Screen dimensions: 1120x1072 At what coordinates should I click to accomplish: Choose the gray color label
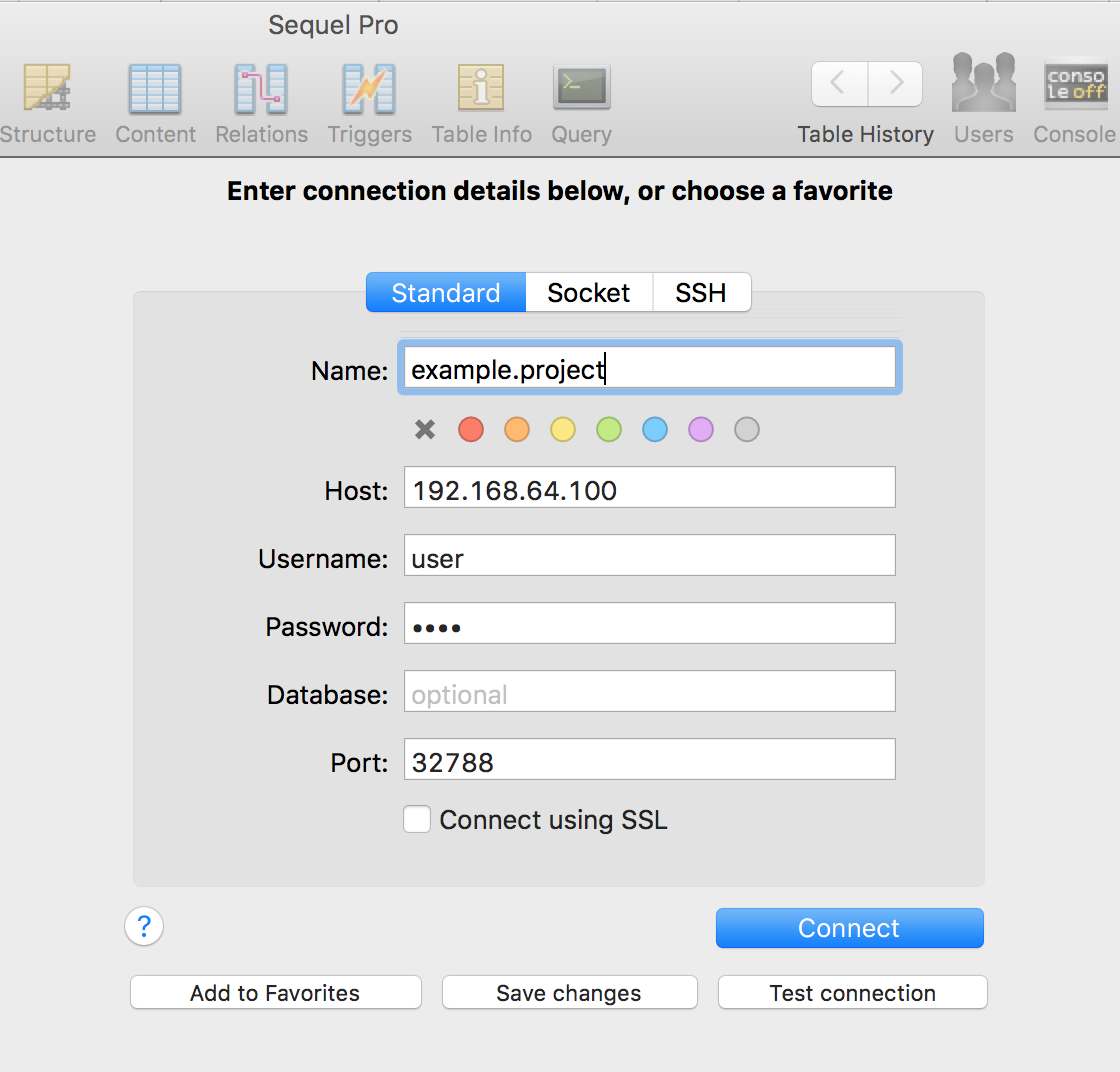(746, 429)
